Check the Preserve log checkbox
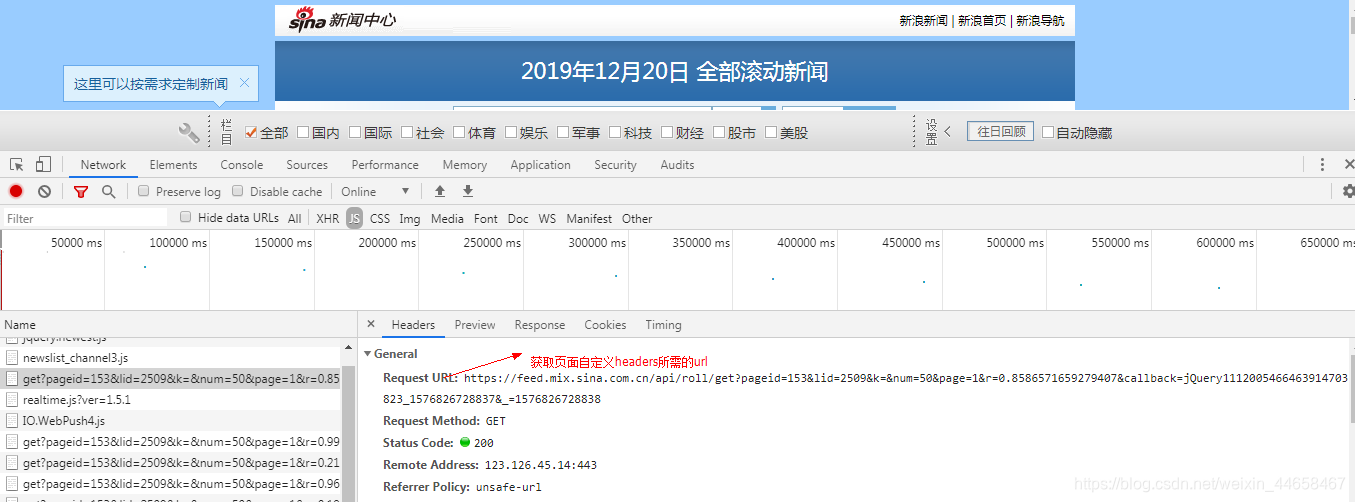The width and height of the screenshot is (1355, 502). (144, 191)
